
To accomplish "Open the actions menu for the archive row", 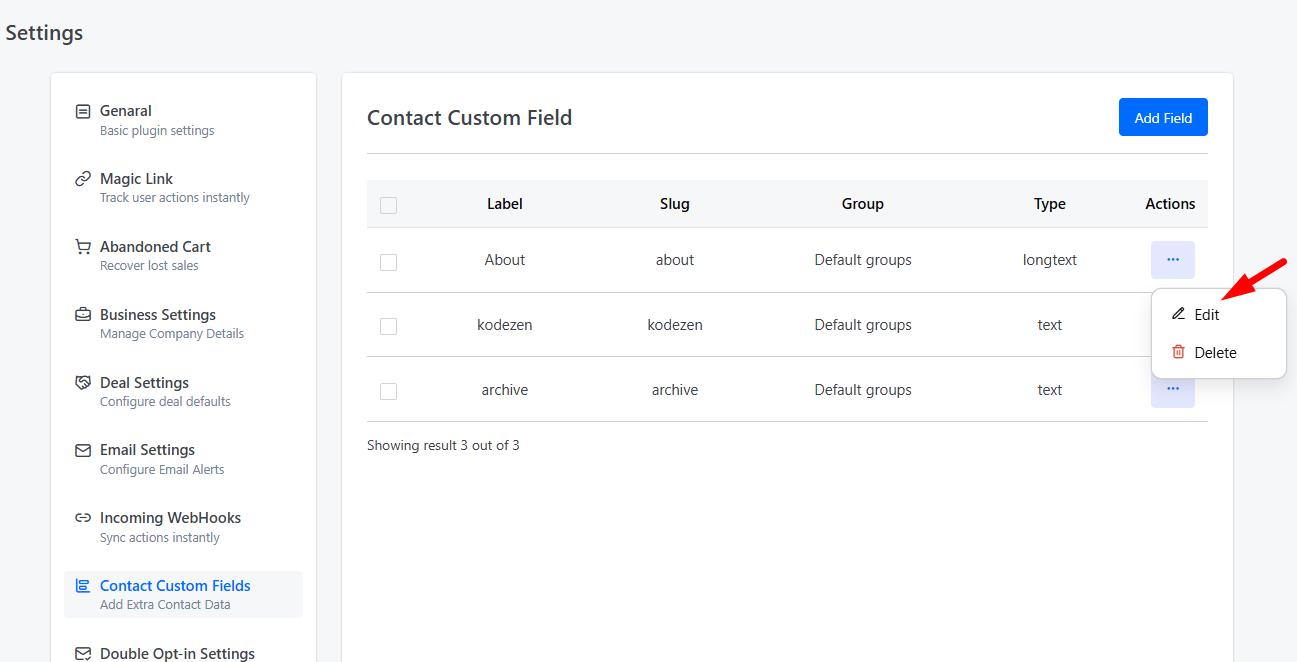I will click(1173, 389).
